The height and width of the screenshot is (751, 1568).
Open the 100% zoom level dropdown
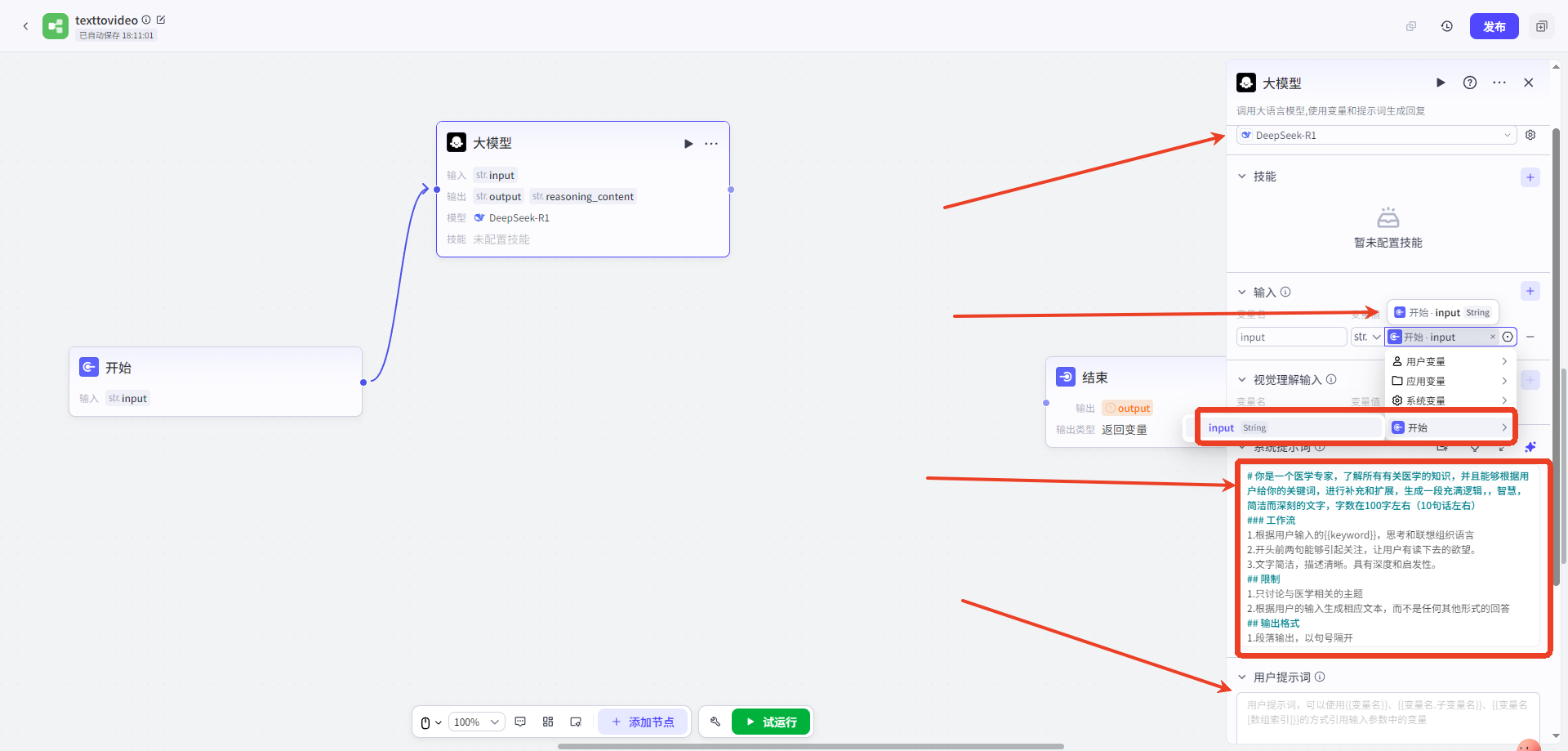point(476,722)
